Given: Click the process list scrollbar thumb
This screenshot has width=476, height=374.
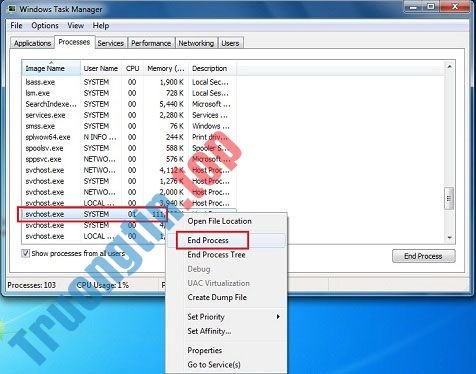Looking at the screenshot, I should (449, 198).
